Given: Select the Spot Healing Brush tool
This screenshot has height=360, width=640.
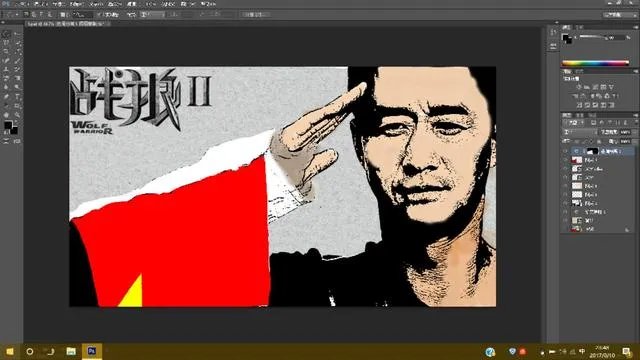Looking at the screenshot, I should pos(6,60).
